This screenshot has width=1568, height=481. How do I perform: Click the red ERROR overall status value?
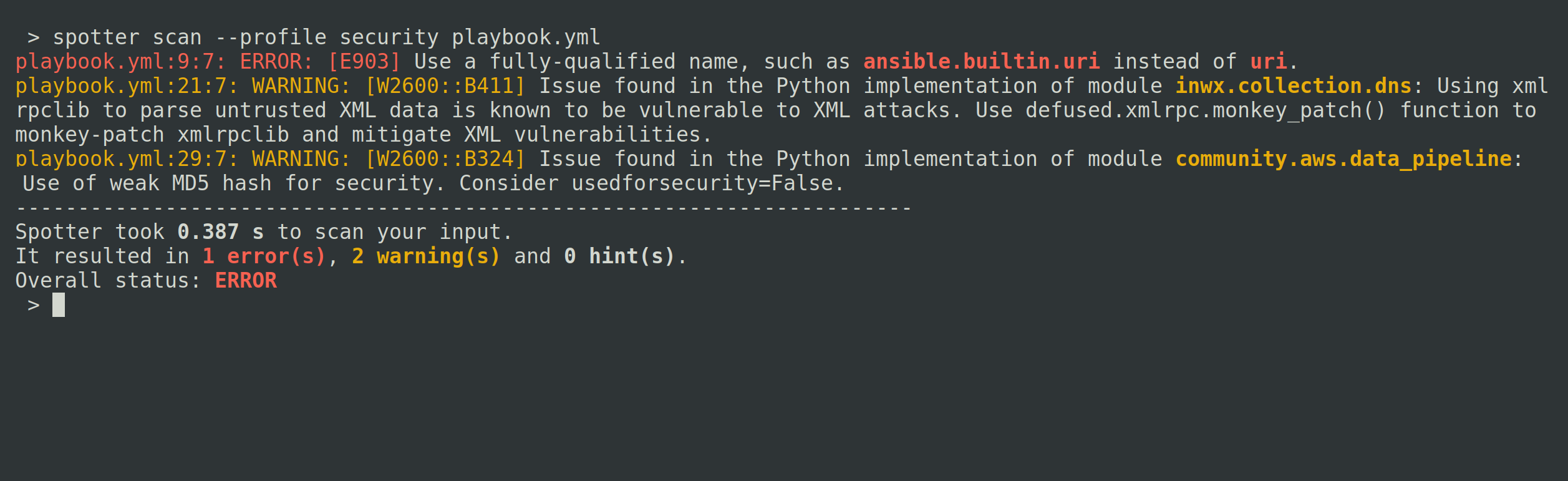click(246, 281)
